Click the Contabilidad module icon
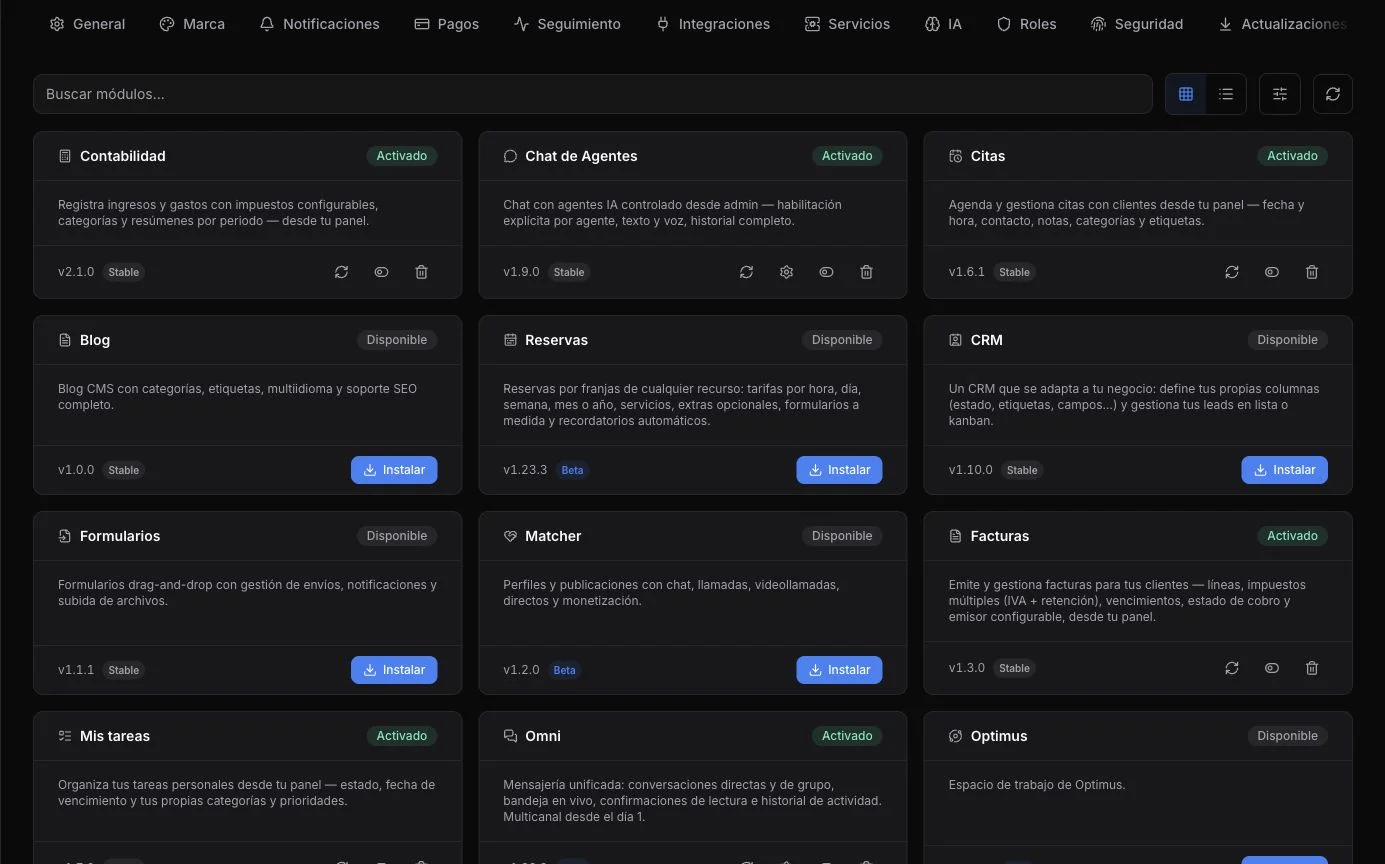This screenshot has width=1385, height=864. tap(65, 156)
